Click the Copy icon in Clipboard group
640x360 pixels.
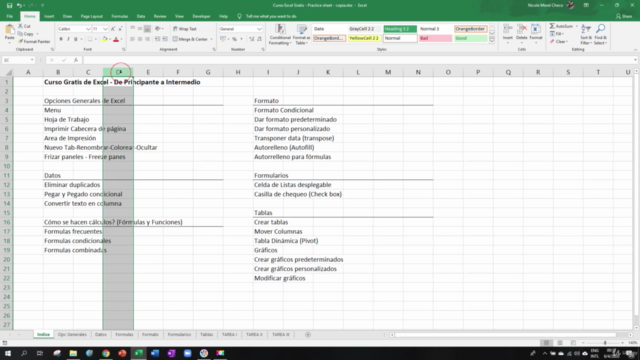[20, 34]
